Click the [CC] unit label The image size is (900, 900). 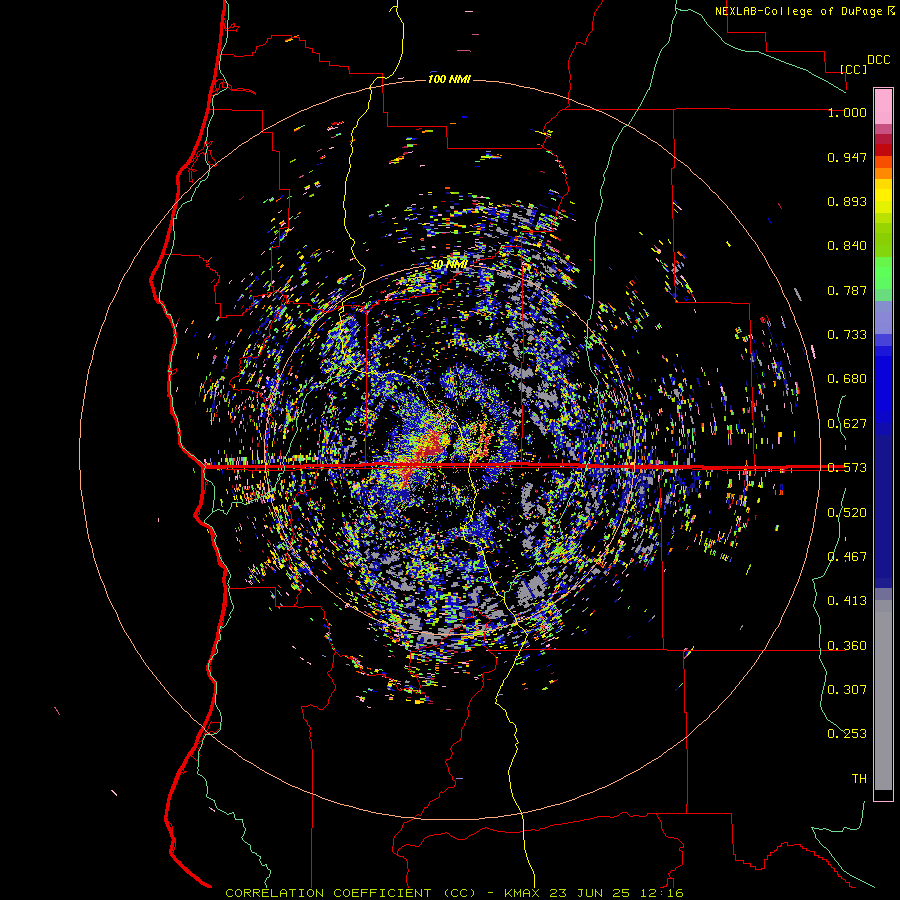click(x=853, y=69)
